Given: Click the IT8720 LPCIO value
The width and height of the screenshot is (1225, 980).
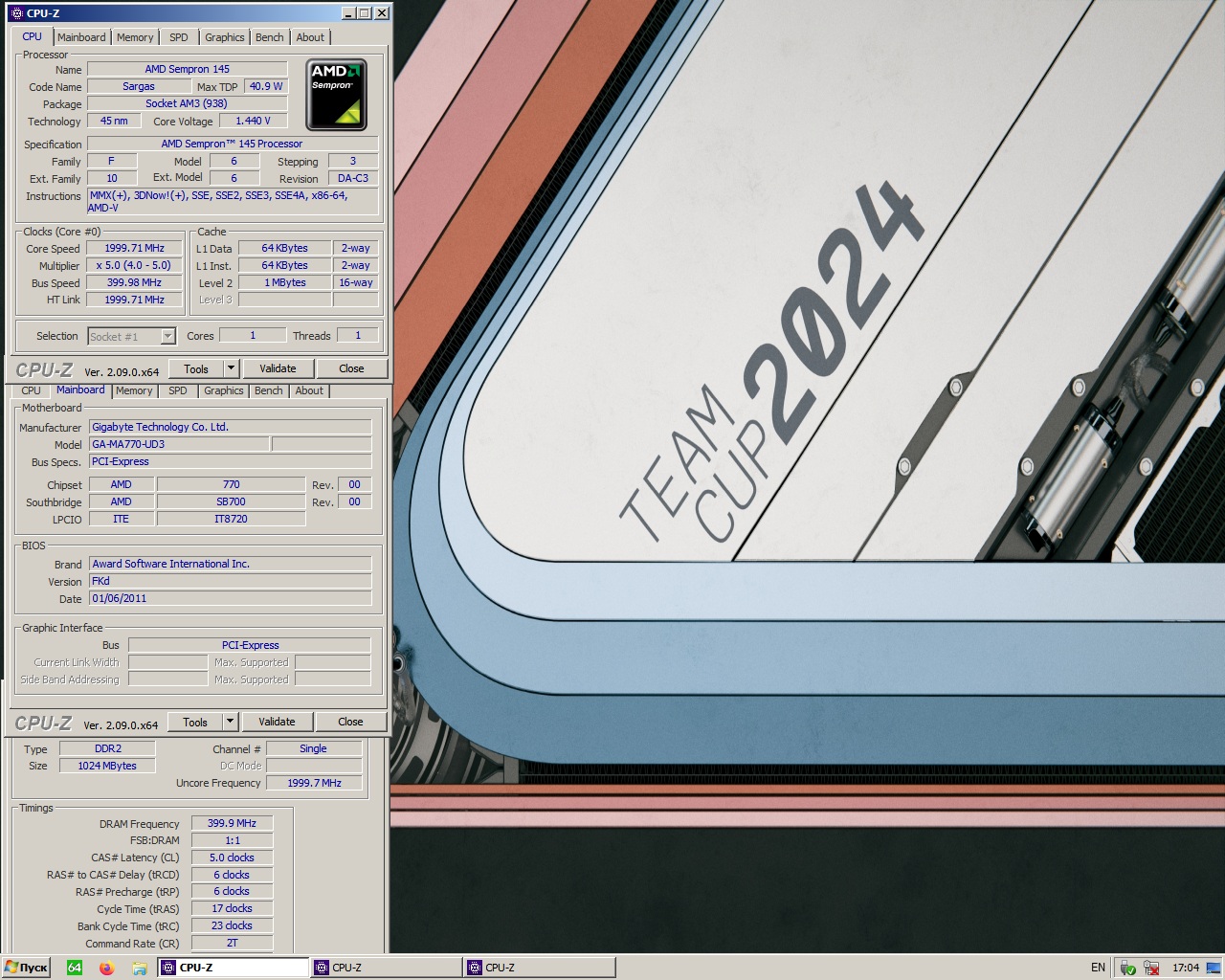Looking at the screenshot, I should (231, 519).
